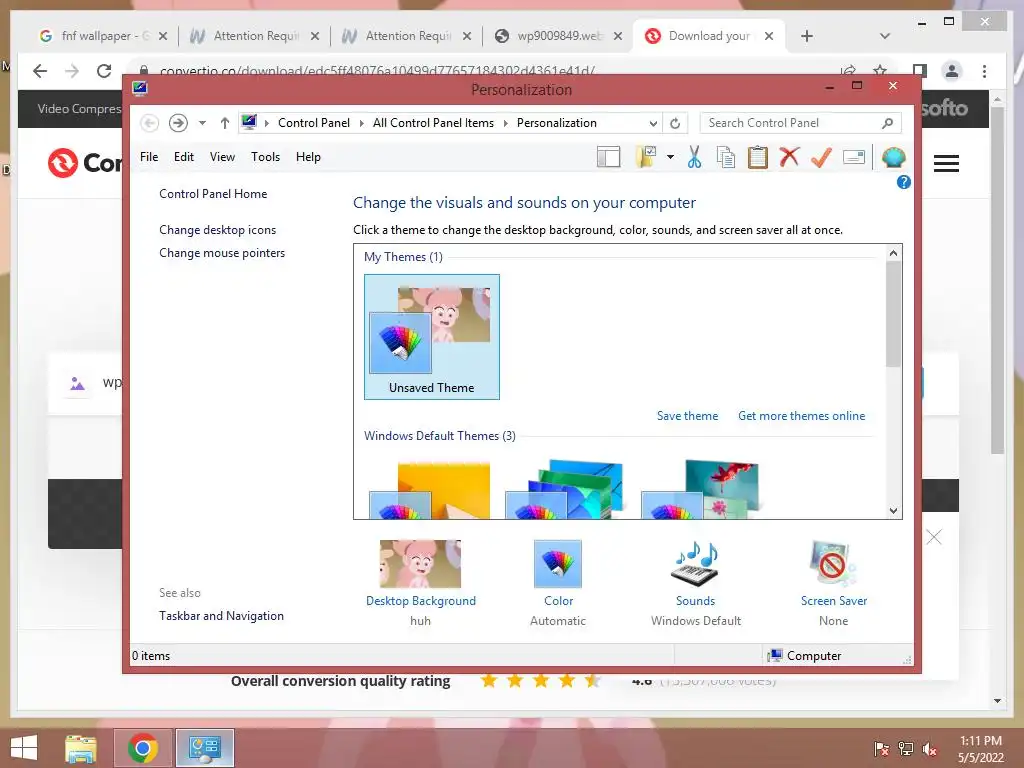Open Control Panel Home link

coord(213,194)
